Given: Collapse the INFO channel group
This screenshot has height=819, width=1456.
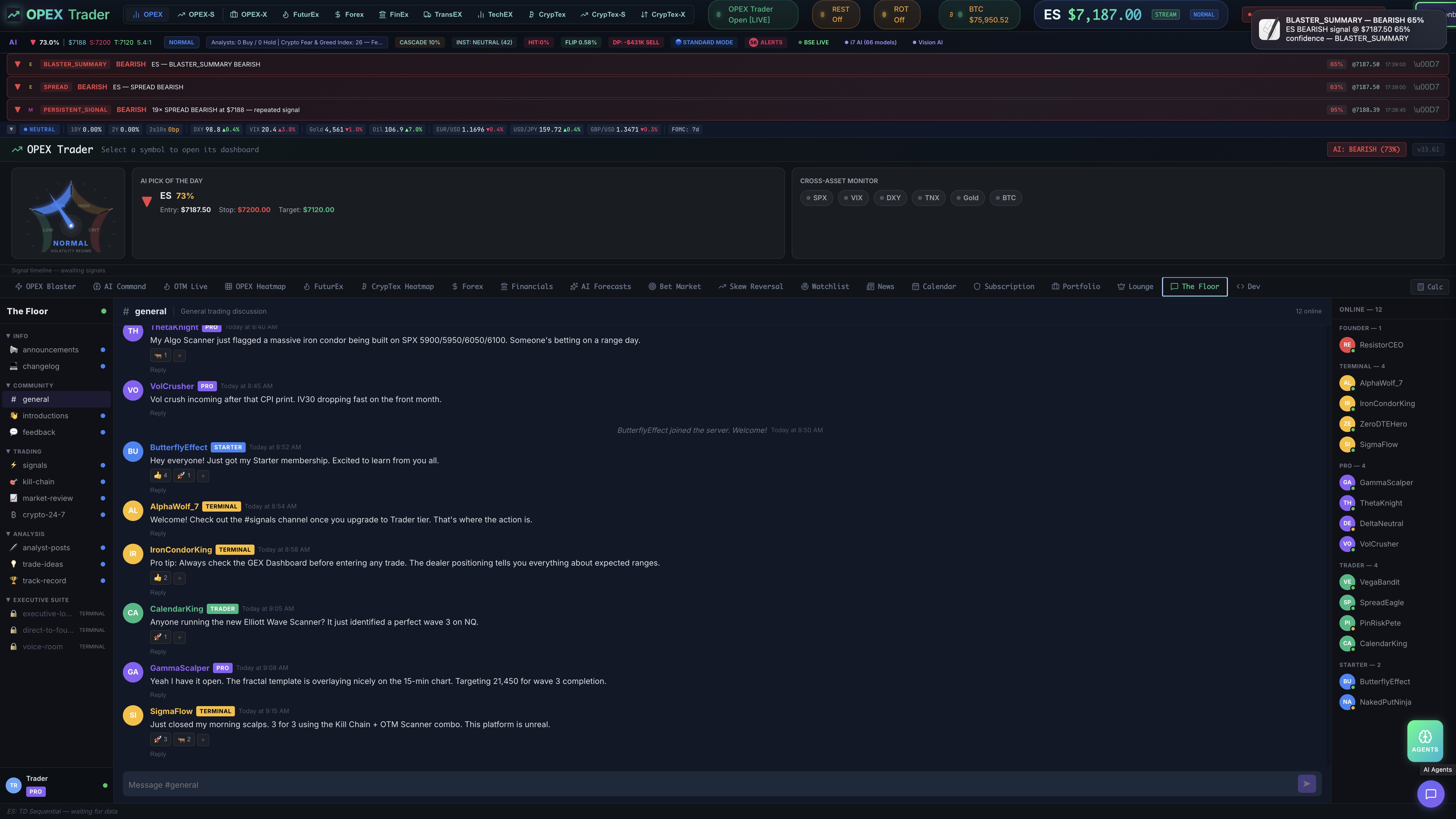Looking at the screenshot, I should 17,336.
